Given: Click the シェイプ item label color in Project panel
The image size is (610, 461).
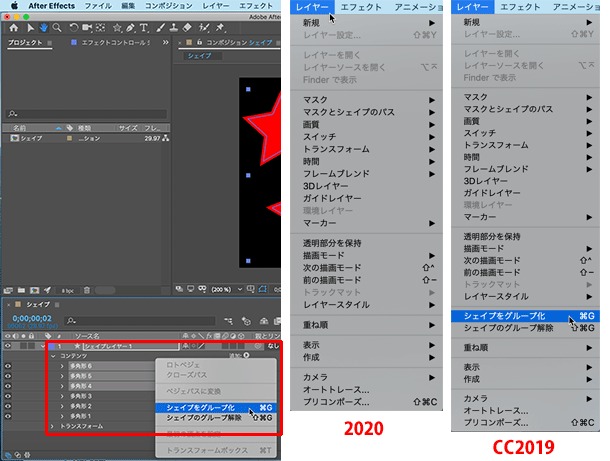Looking at the screenshot, I should click(69, 138).
